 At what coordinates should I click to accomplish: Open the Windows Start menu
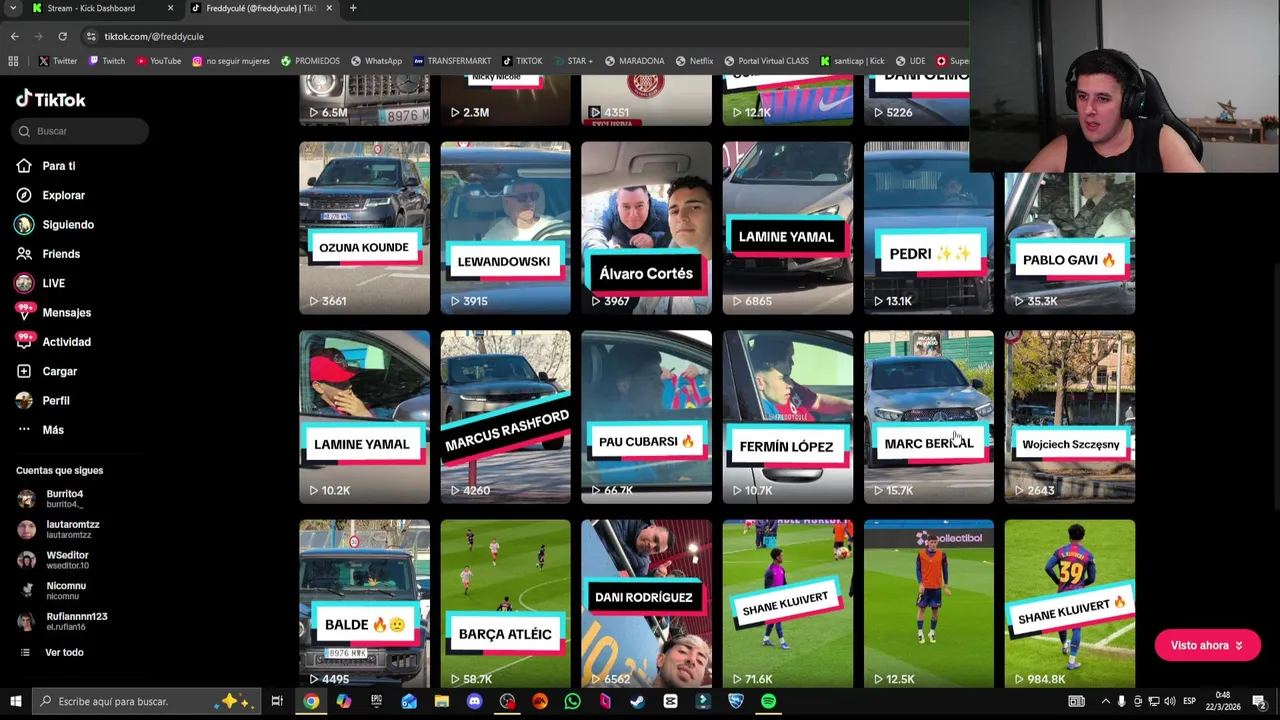tap(15, 701)
